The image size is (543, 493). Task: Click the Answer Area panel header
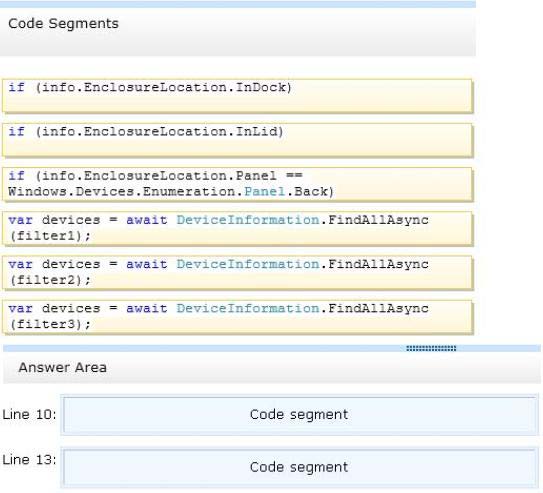(x=272, y=368)
